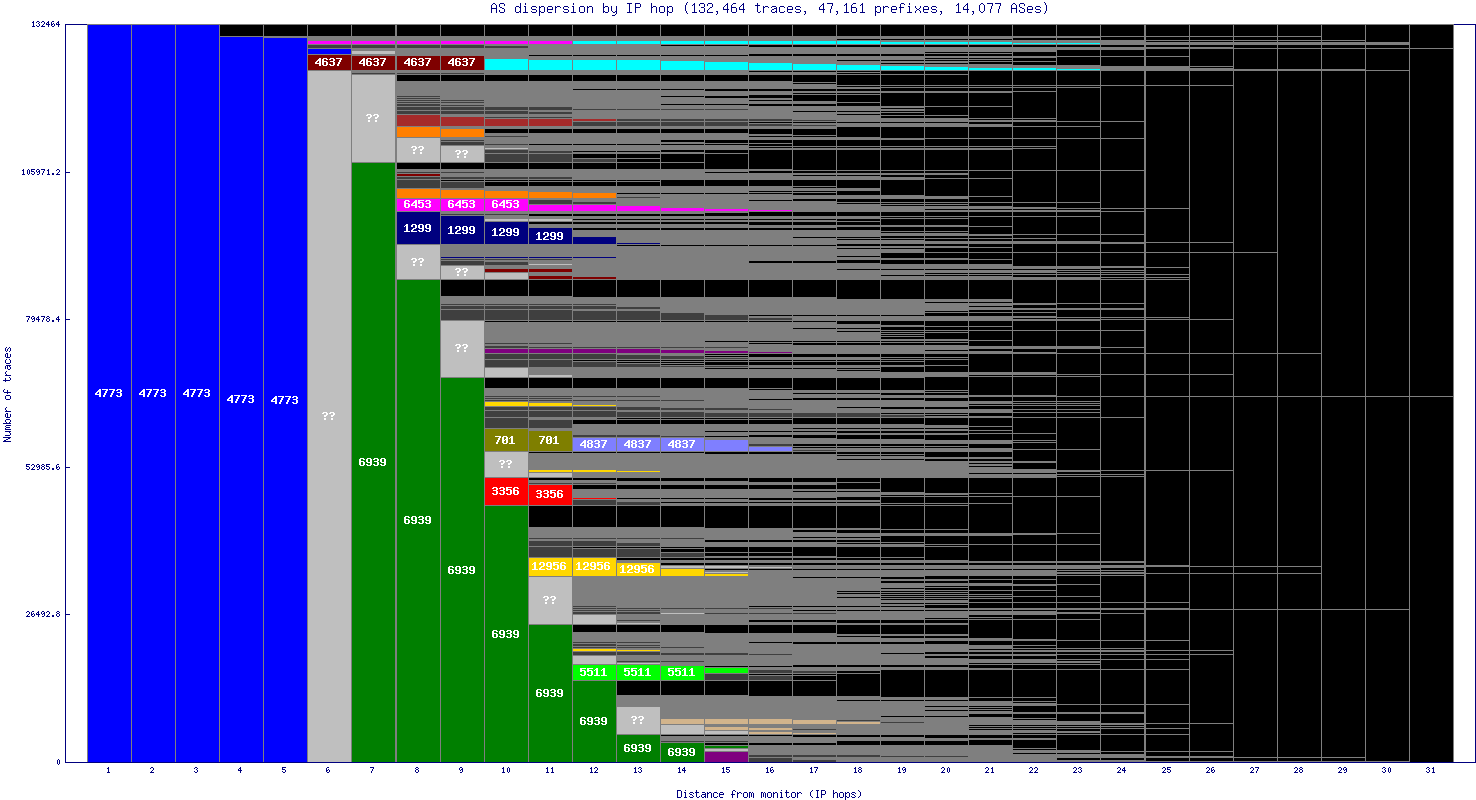
Task: Click the '??' segment at hop 13
Action: click(x=637, y=720)
